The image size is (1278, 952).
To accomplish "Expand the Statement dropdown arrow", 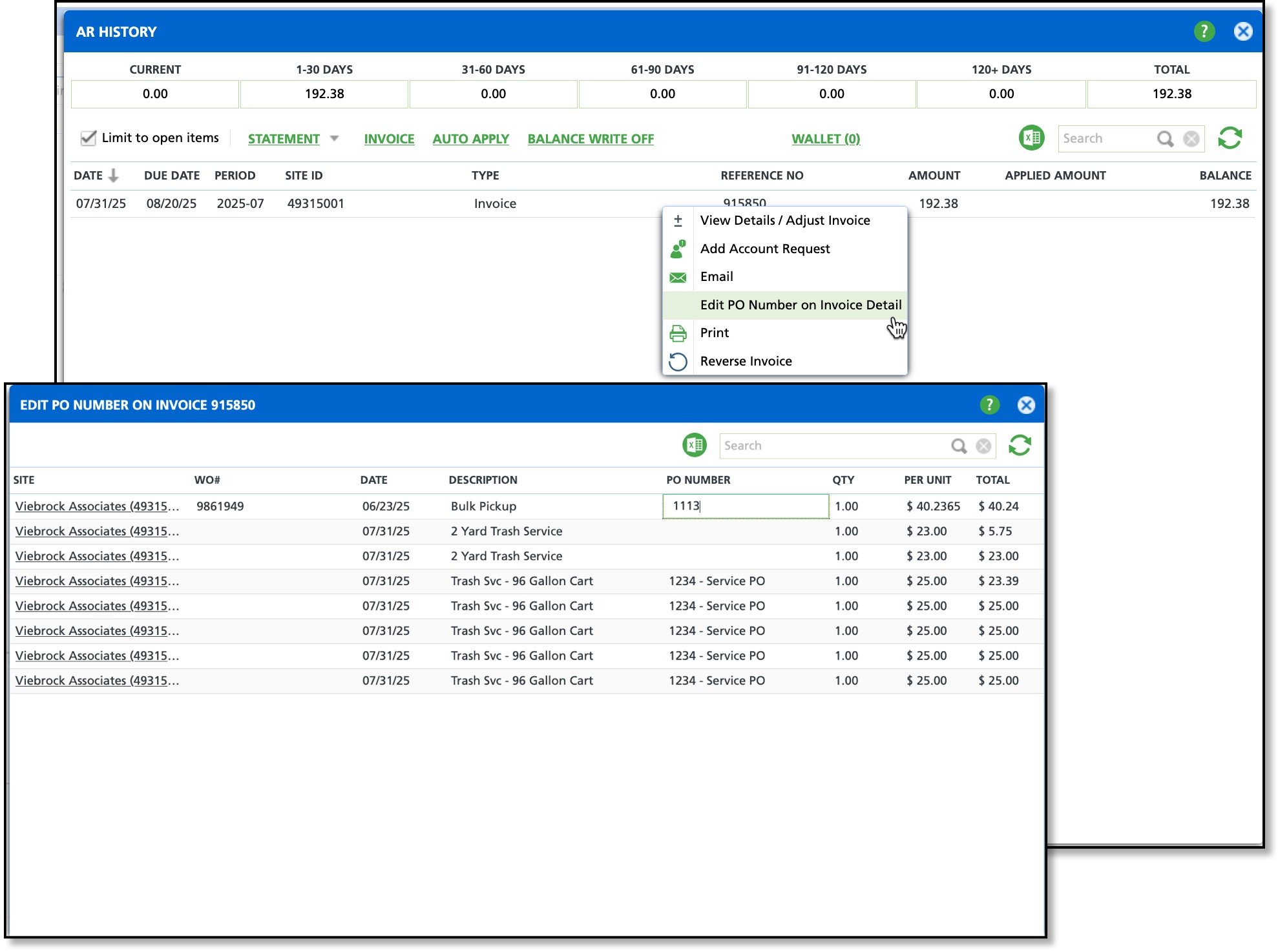I will point(334,139).
